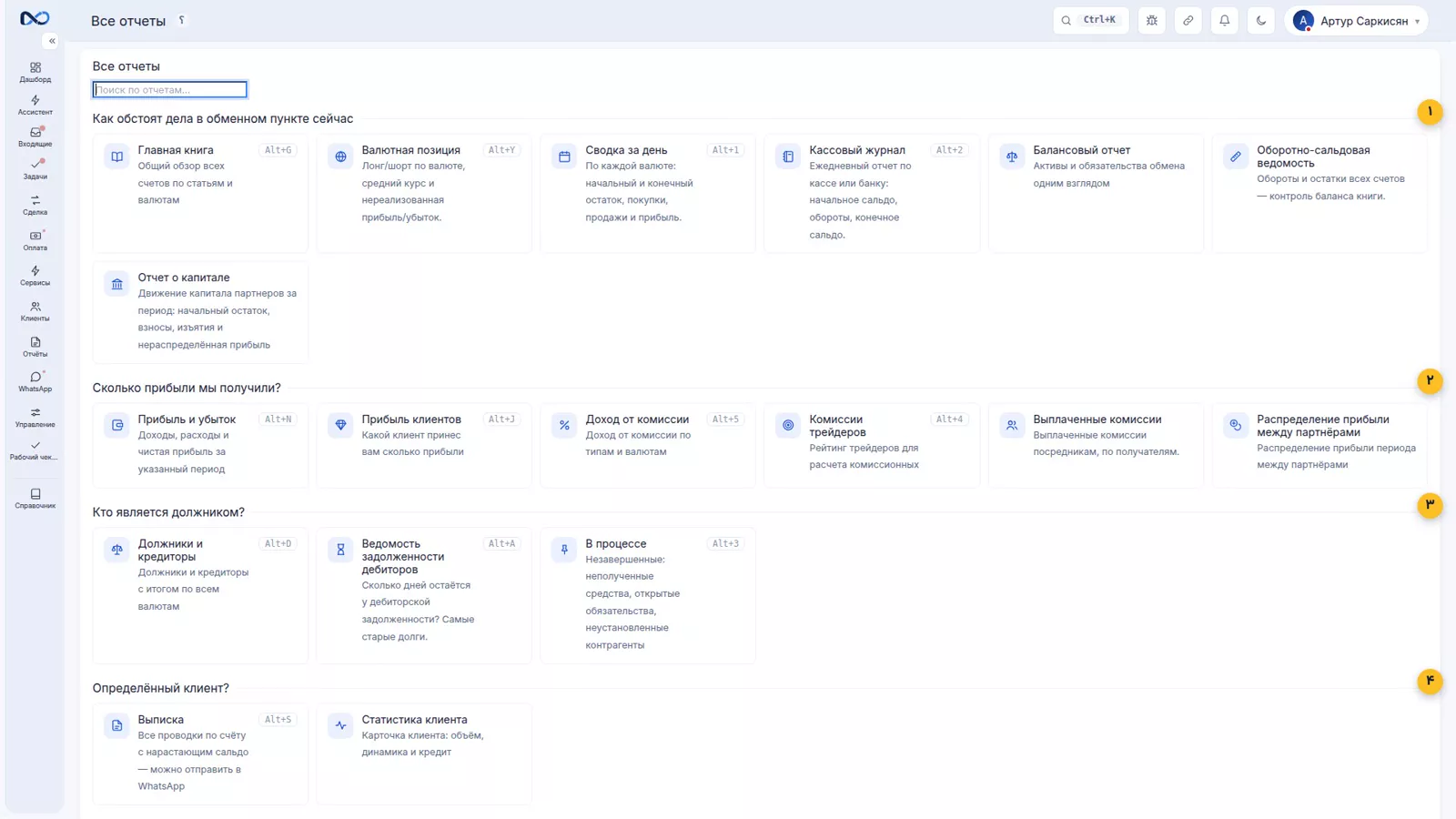
Task: Click Ведомость задолженности дебиторов hourglass icon
Action: click(340, 550)
